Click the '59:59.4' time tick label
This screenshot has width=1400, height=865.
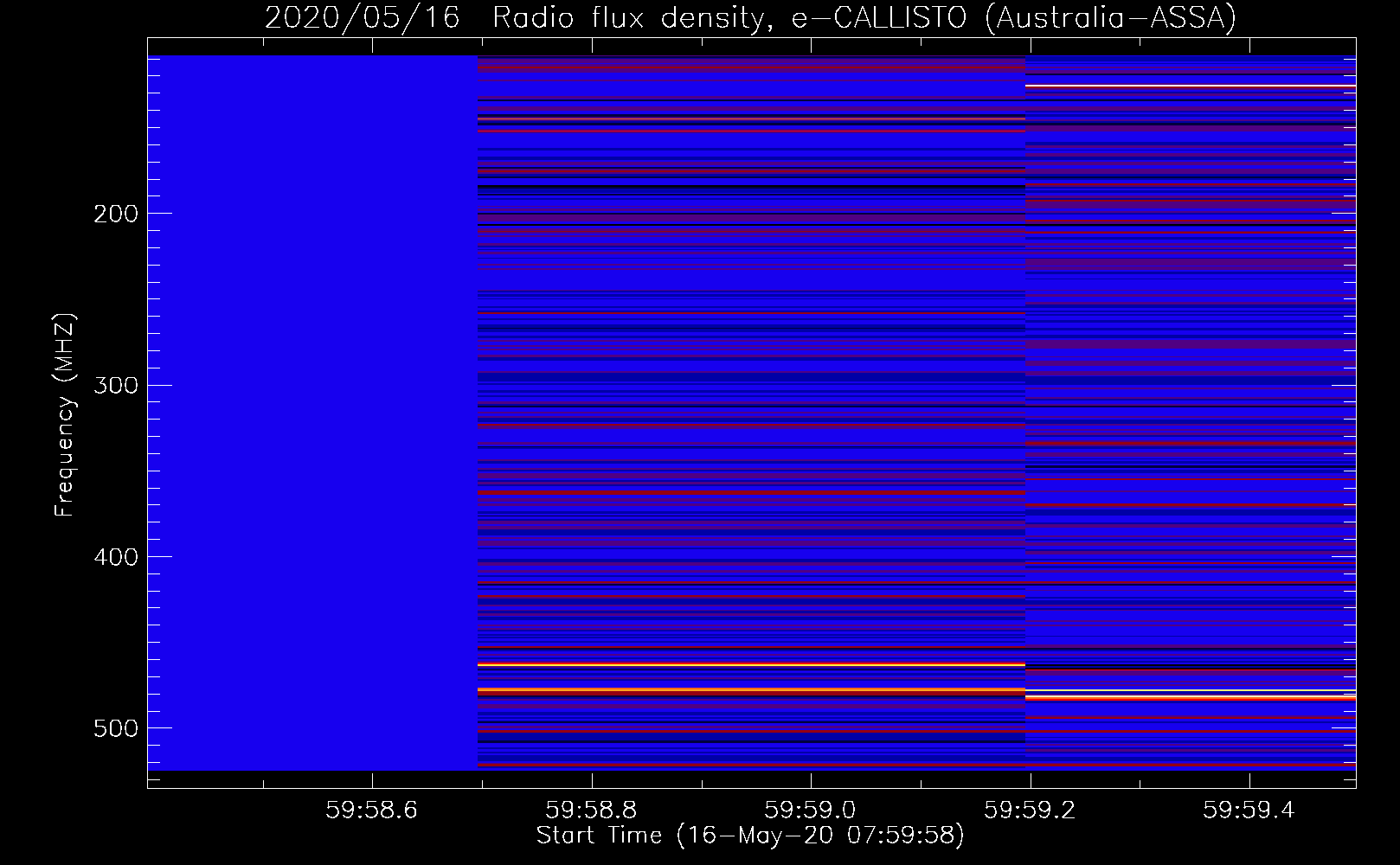[x=1249, y=810]
